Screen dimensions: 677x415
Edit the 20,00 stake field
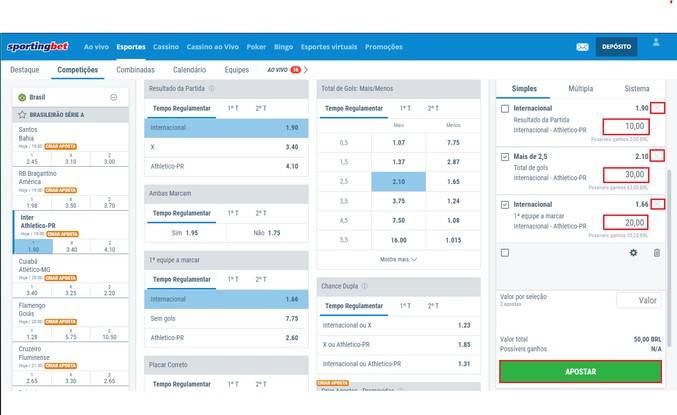(626, 223)
